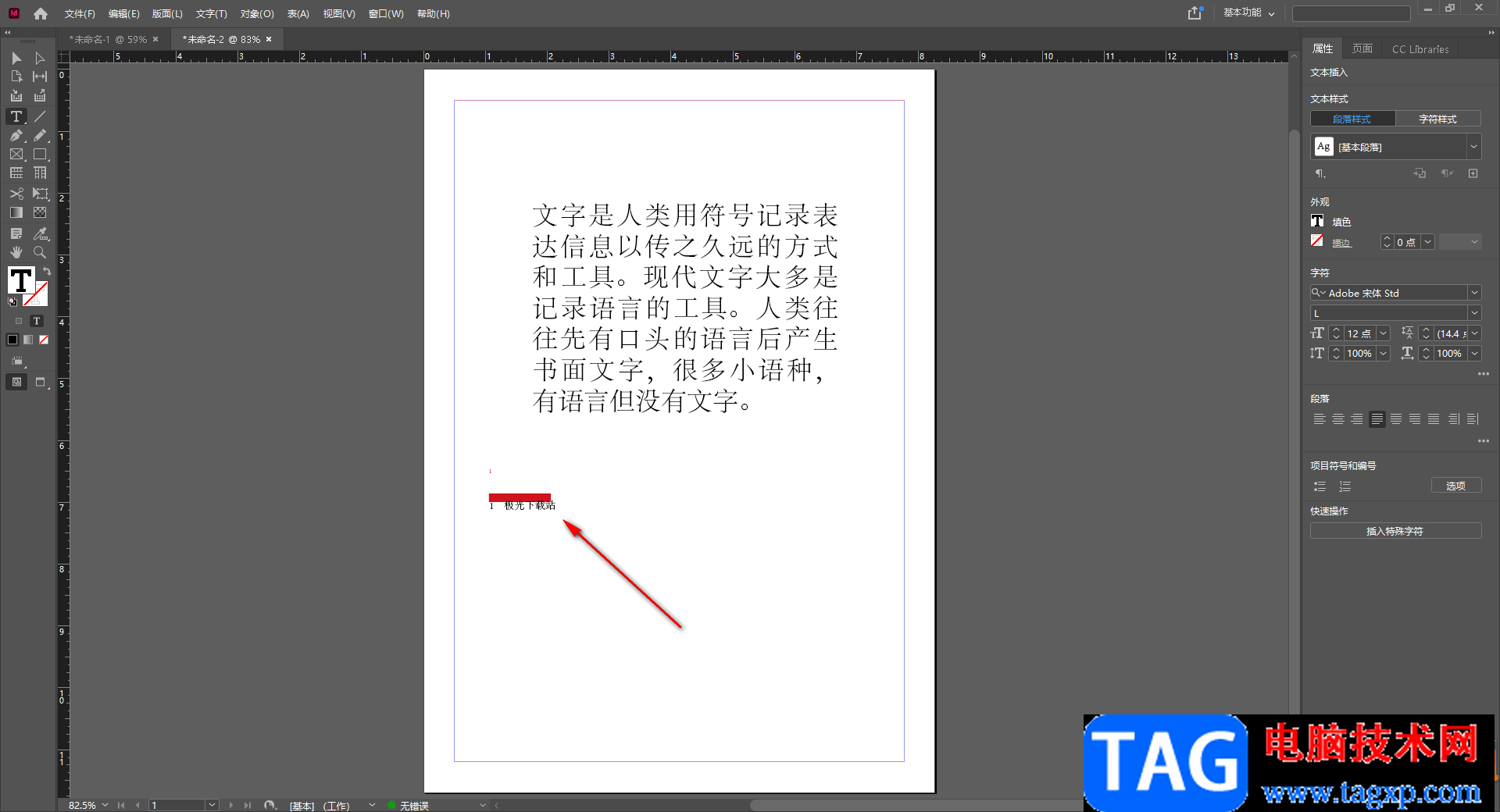Select the Pen tool

pyautogui.click(x=16, y=135)
